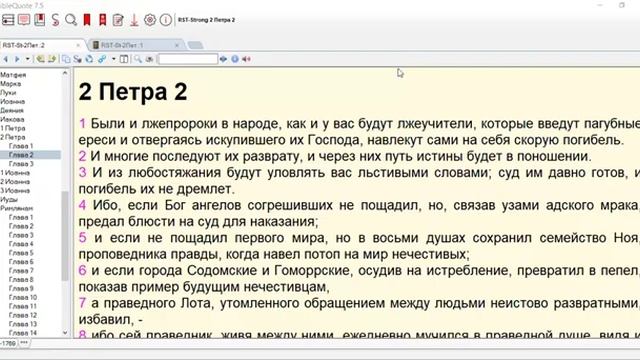
Task: Select the book Иоанна in the list
Action: coord(13,102)
